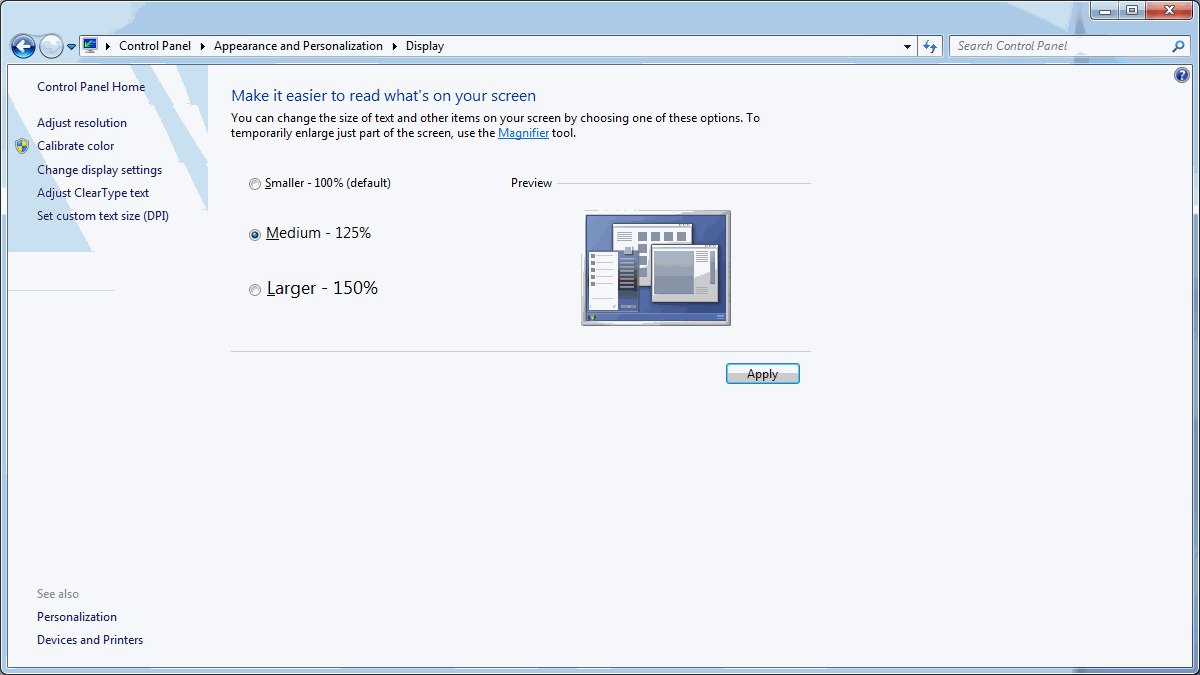This screenshot has height=675, width=1200.
Task: Open help via the blue question mark icon
Action: 1182,75
